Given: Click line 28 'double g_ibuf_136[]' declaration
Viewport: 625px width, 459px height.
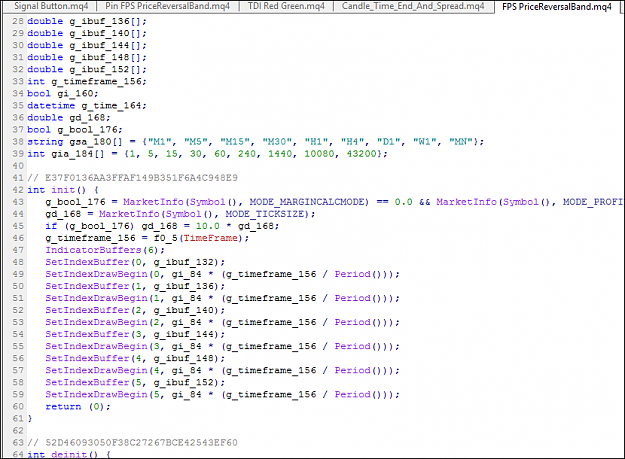Looking at the screenshot, I should pos(87,21).
